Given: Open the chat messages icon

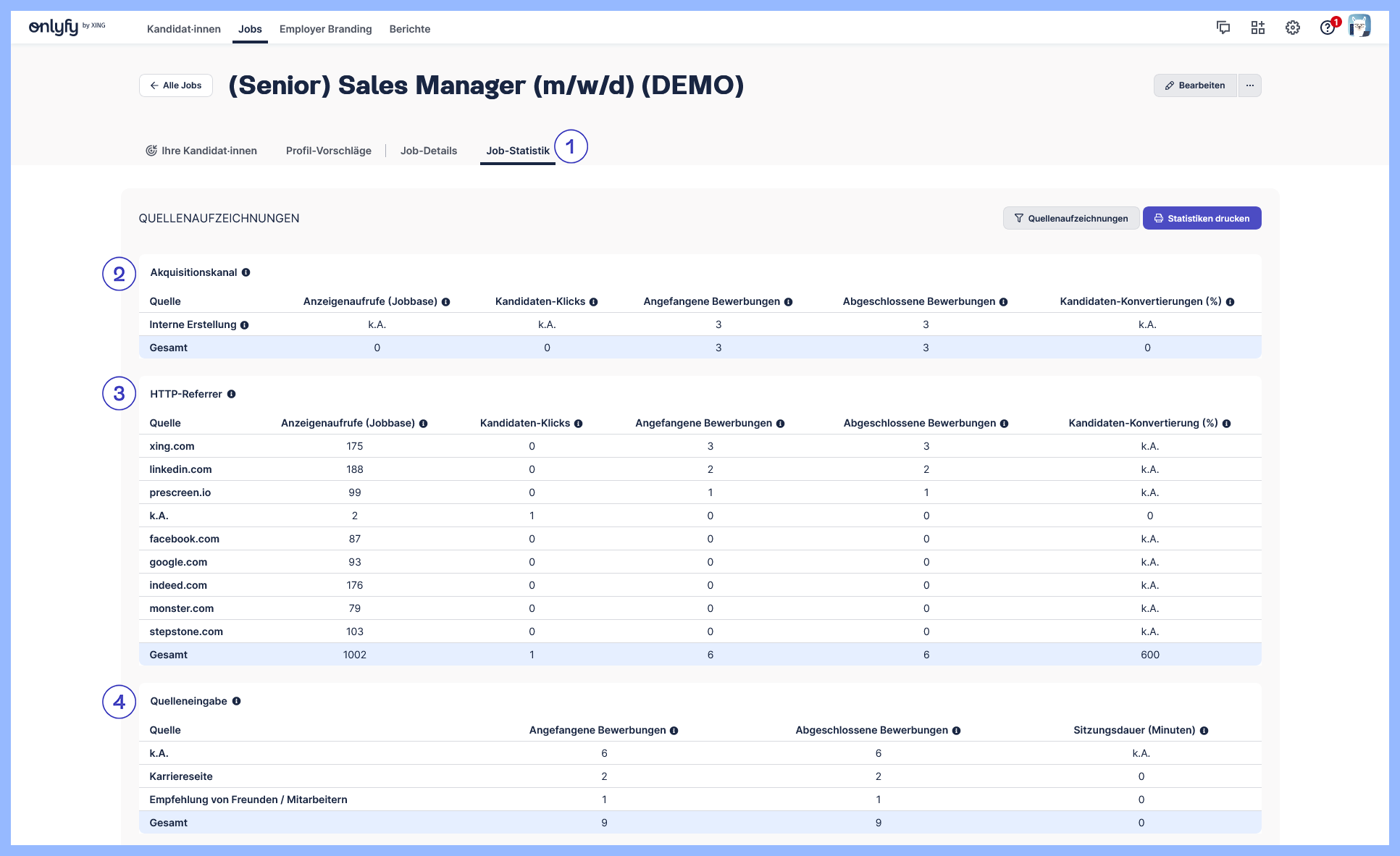Looking at the screenshot, I should coord(1223,28).
